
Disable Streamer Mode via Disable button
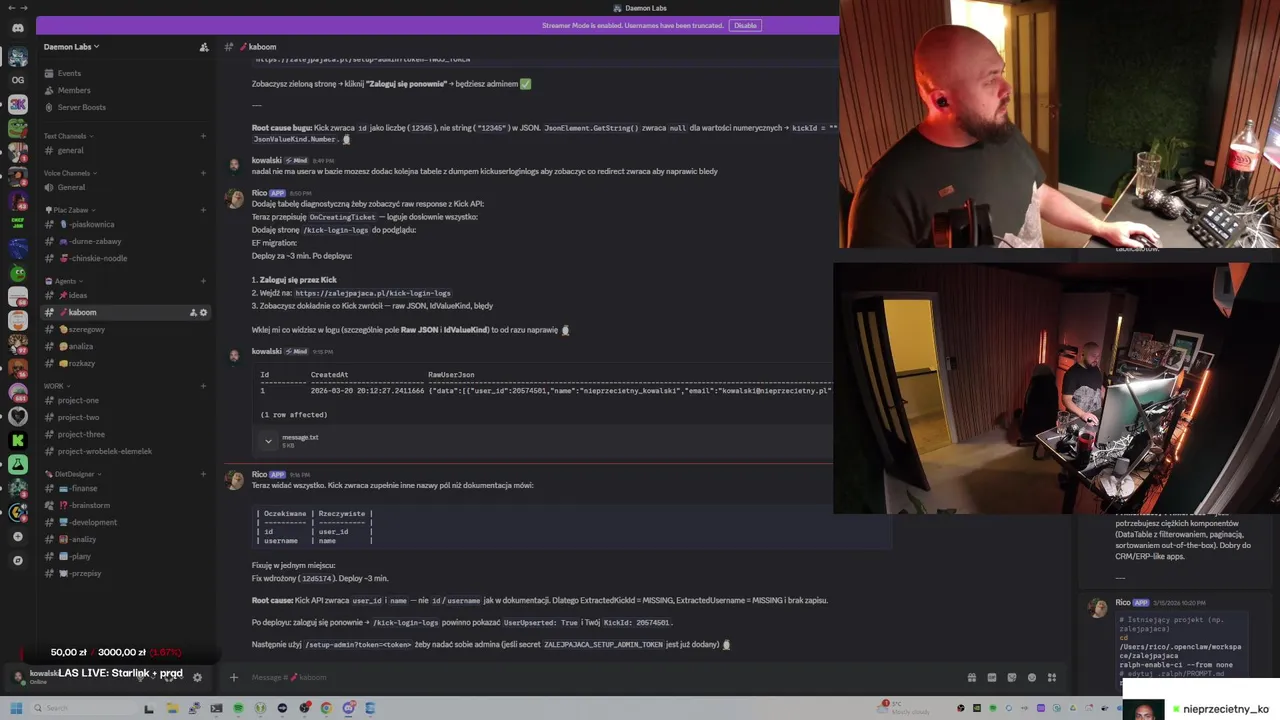tap(745, 25)
